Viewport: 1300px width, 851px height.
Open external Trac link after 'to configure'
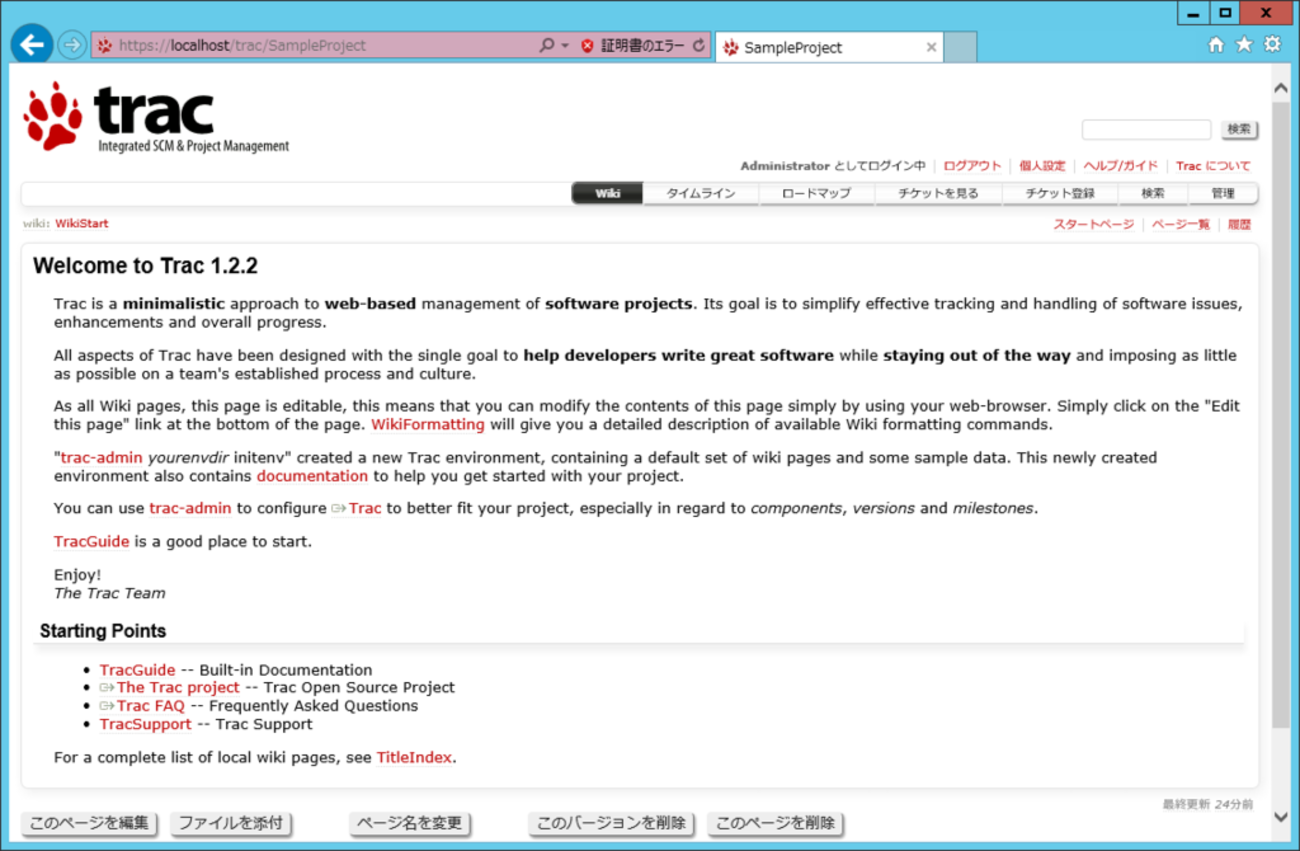[x=357, y=509]
